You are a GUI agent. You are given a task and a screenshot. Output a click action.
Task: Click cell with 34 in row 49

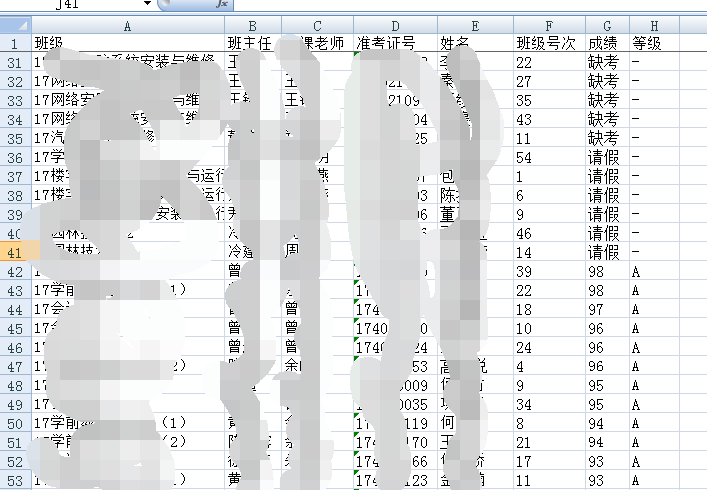pyautogui.click(x=550, y=404)
